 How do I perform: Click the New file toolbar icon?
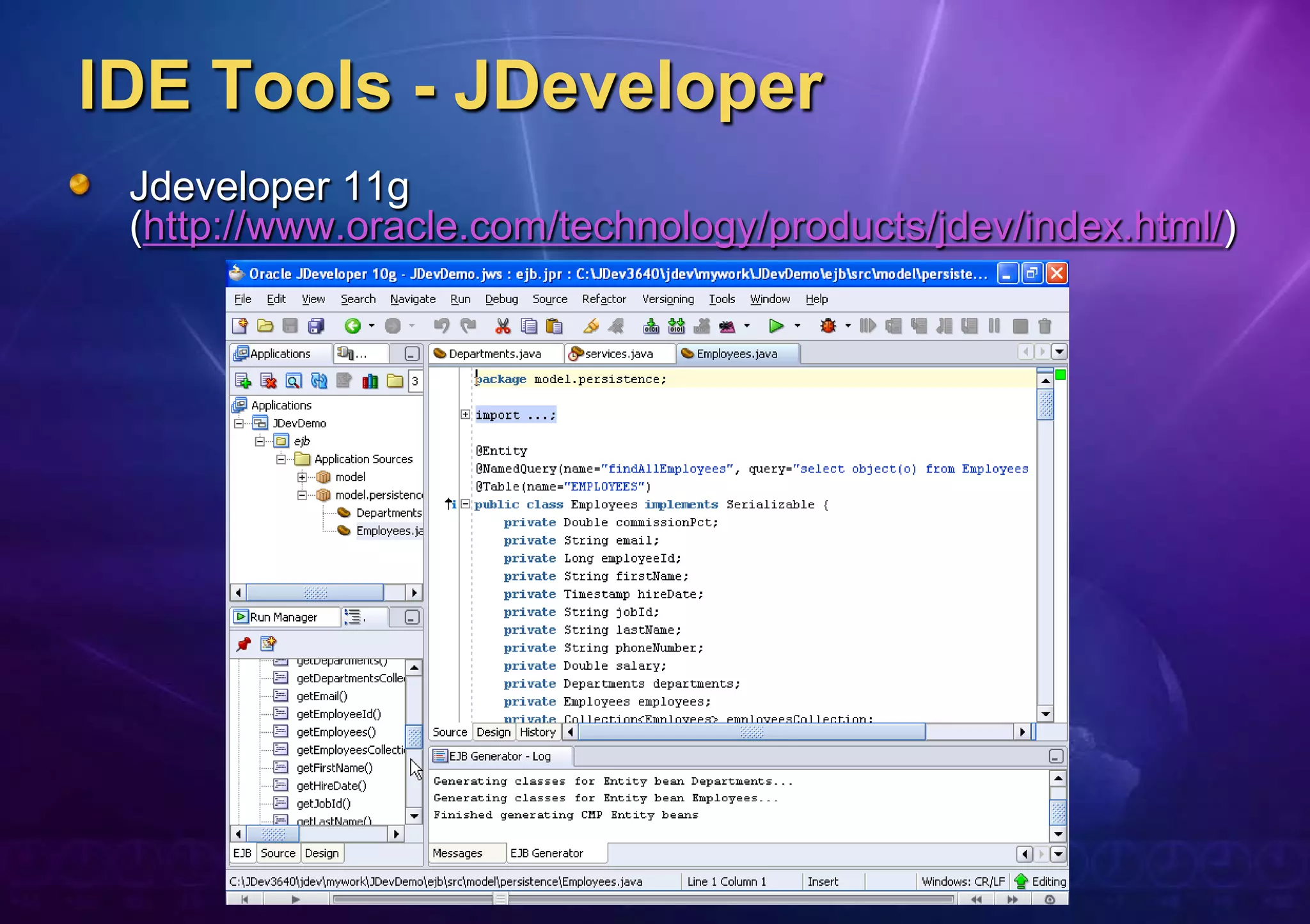[x=240, y=326]
